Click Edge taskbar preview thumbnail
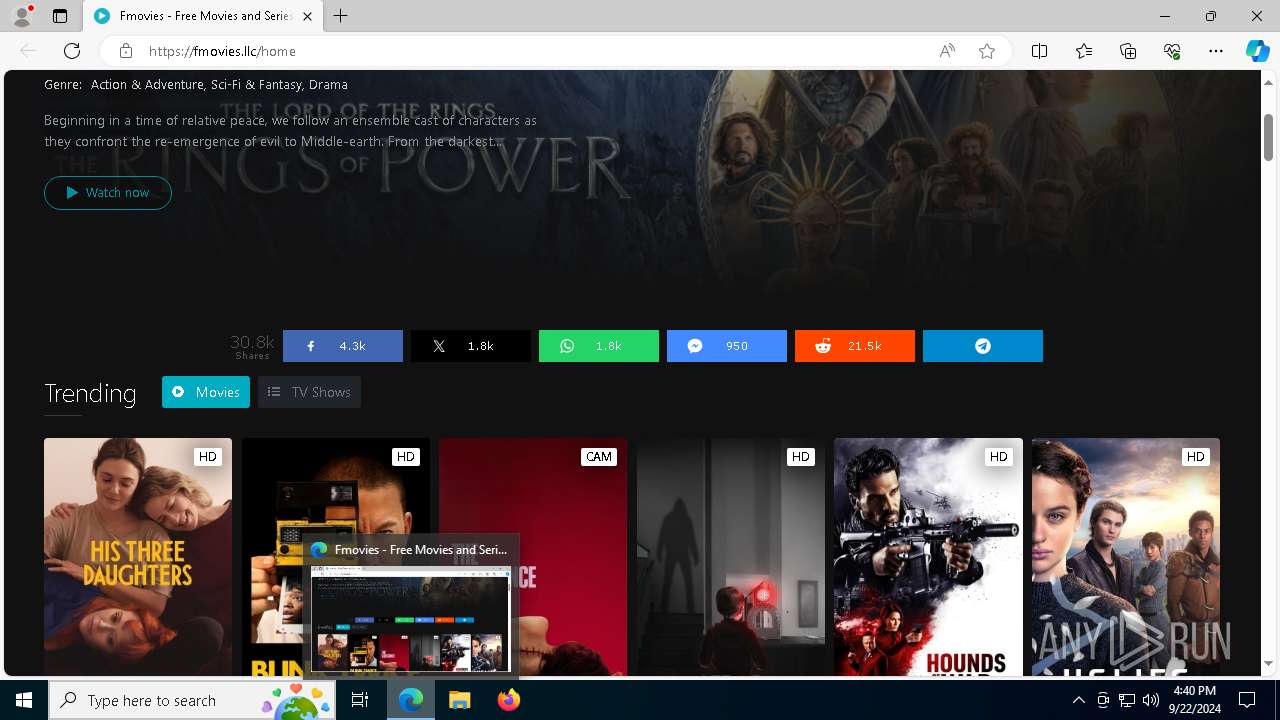 click(x=411, y=619)
